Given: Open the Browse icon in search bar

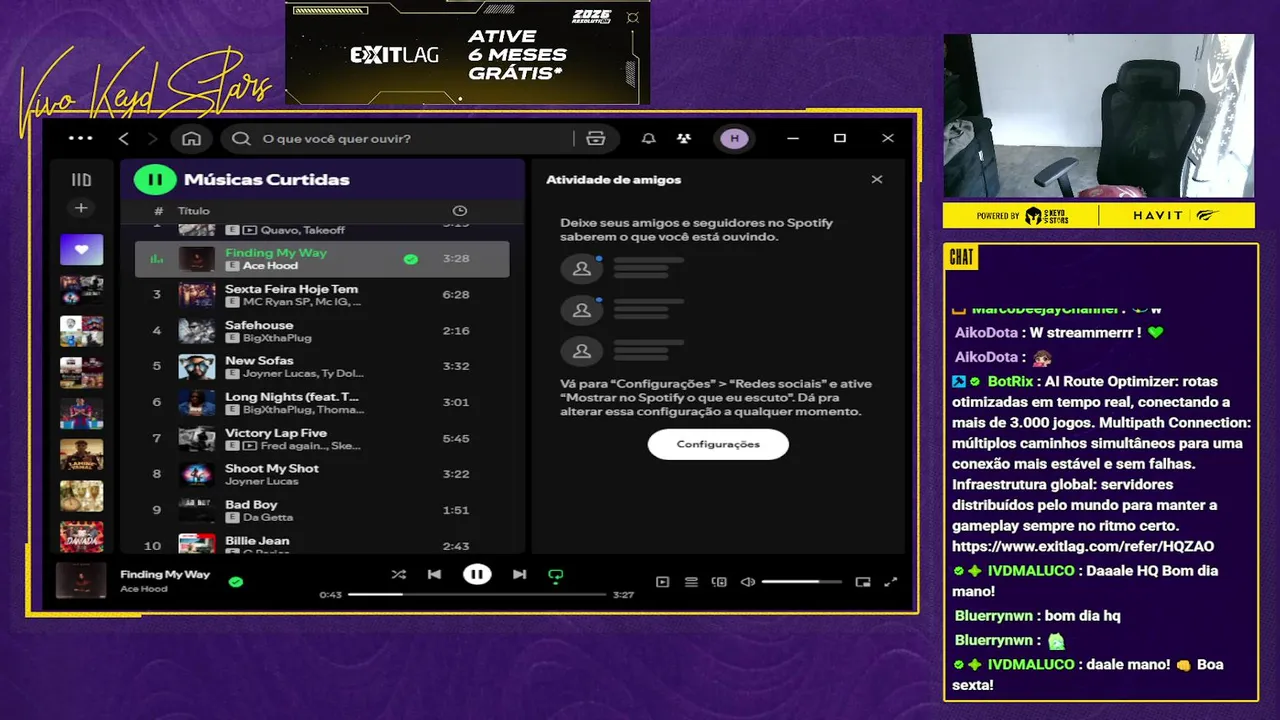Looking at the screenshot, I should (596, 138).
